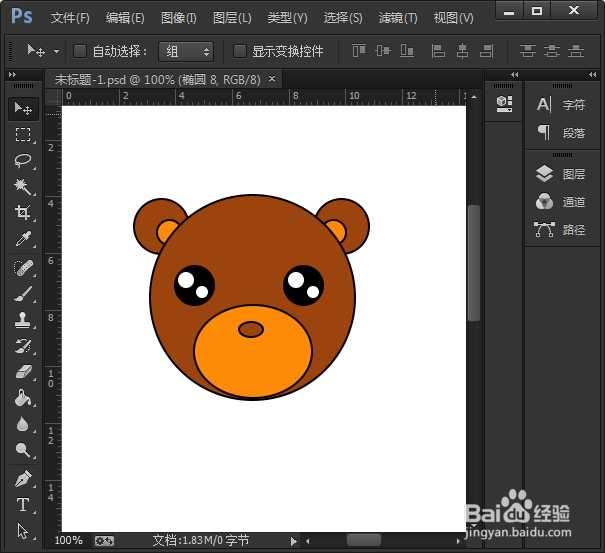Select the Pen tool
The image size is (605, 553).
23,478
